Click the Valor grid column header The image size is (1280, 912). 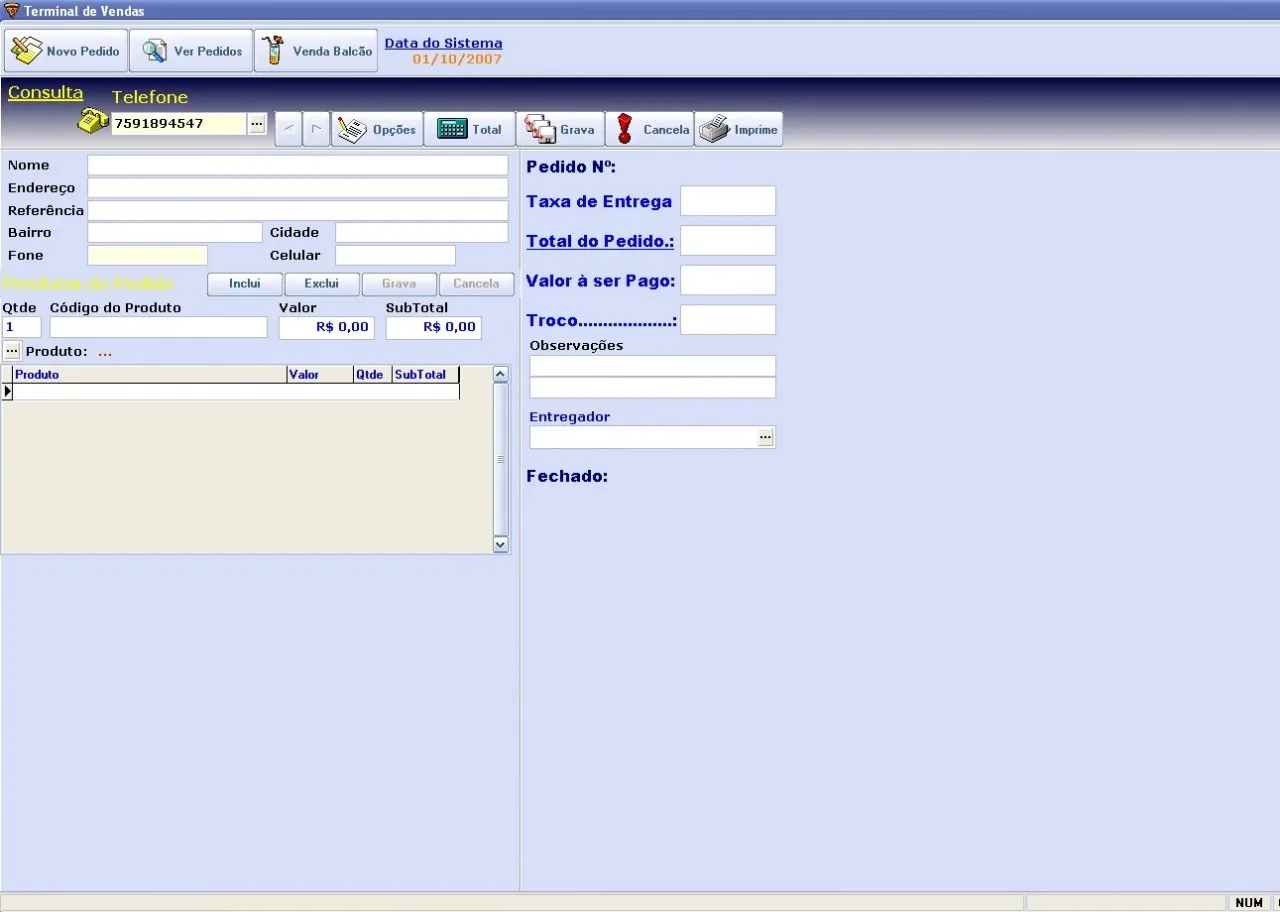click(x=320, y=375)
